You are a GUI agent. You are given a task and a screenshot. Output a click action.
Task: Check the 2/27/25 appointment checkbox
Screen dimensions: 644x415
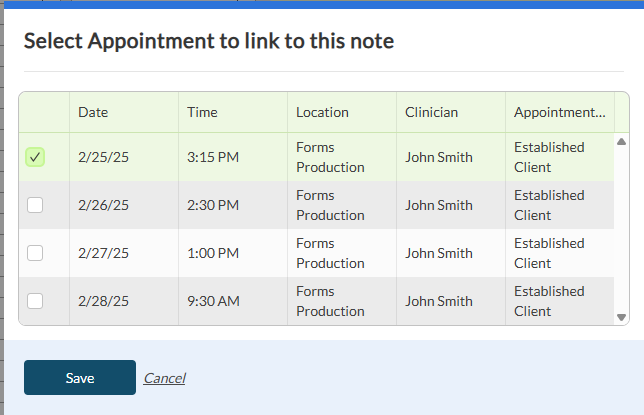[35, 253]
